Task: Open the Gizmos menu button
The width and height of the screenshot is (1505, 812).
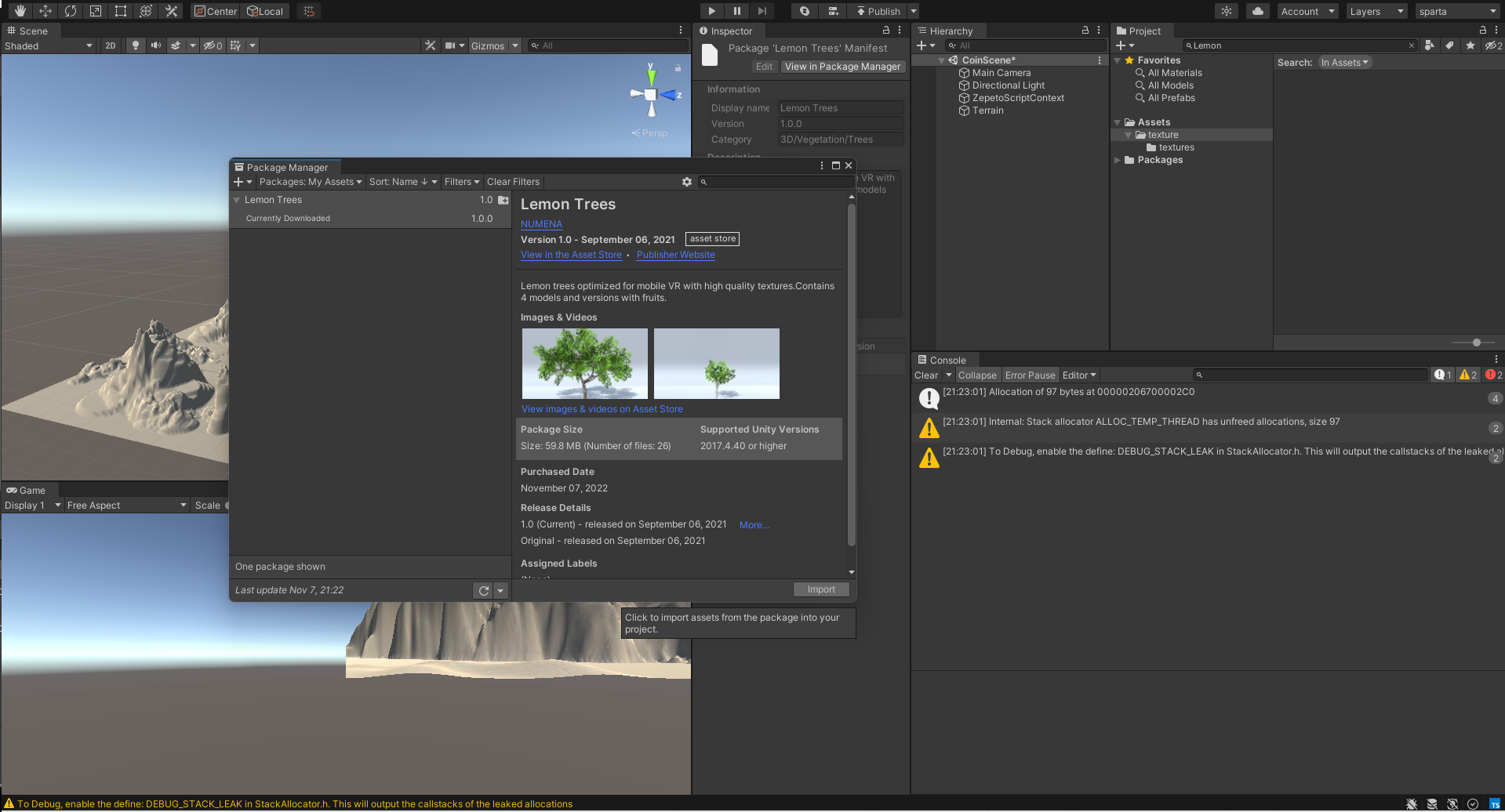Action: pyautogui.click(x=488, y=45)
